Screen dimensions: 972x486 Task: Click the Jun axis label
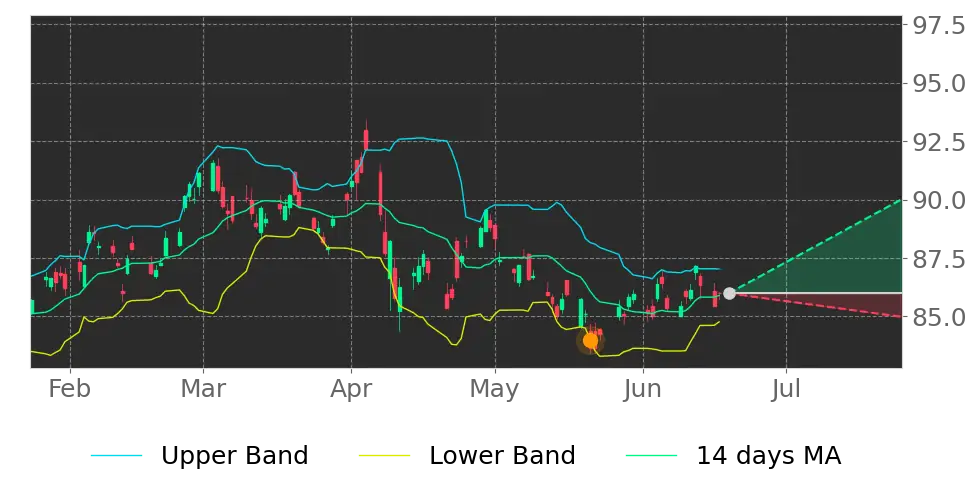coord(643,389)
